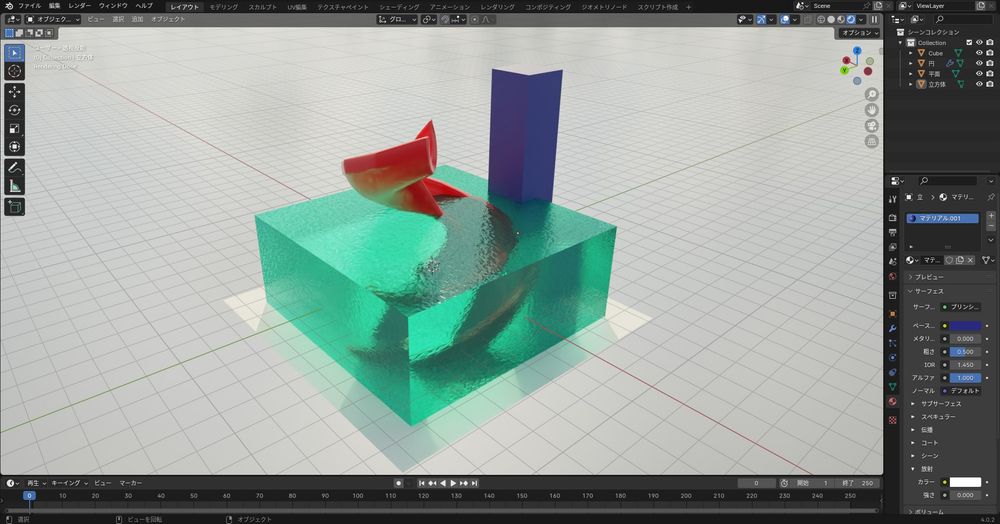Viewport: 1000px width, 524px height.
Task: Switch to rendered viewport shading
Action: [851, 20]
